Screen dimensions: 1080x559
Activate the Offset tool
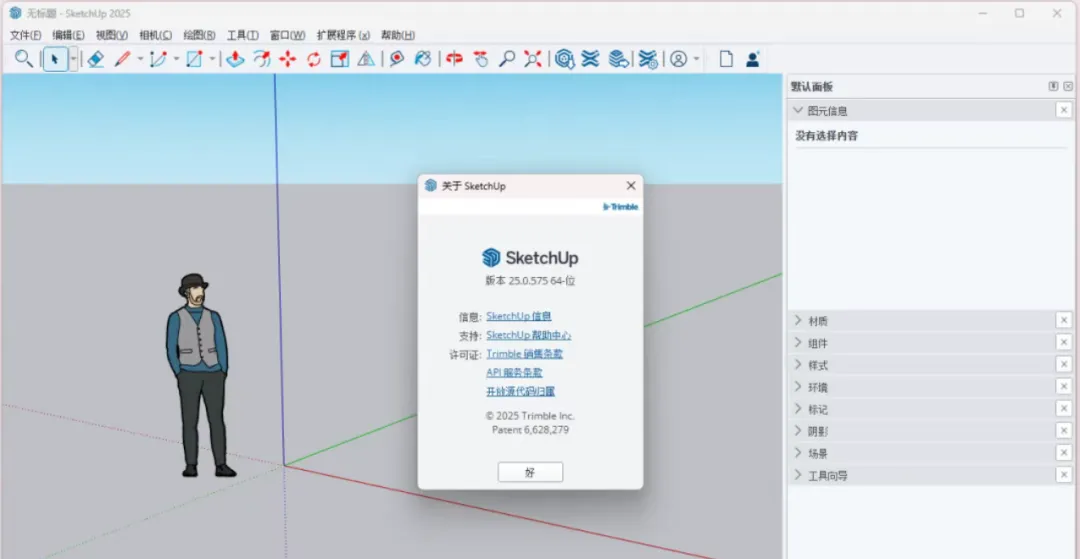261,59
